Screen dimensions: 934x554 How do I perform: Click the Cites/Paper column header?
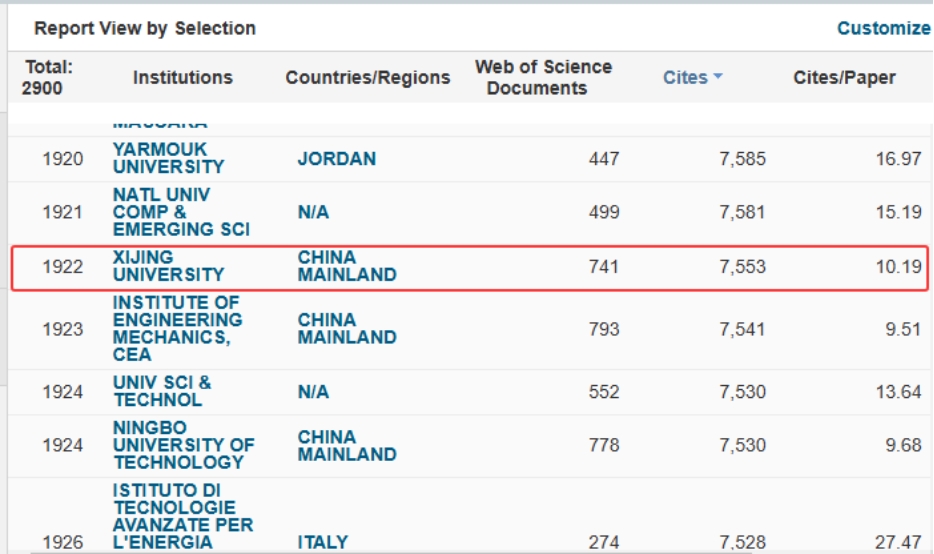click(844, 77)
